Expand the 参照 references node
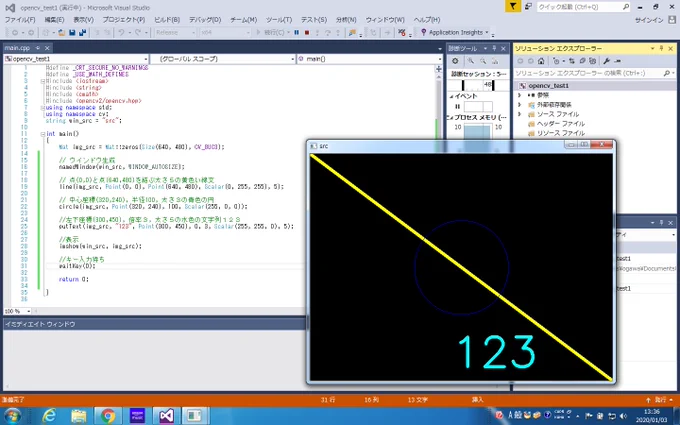This screenshot has height=425, width=680. tap(520, 95)
